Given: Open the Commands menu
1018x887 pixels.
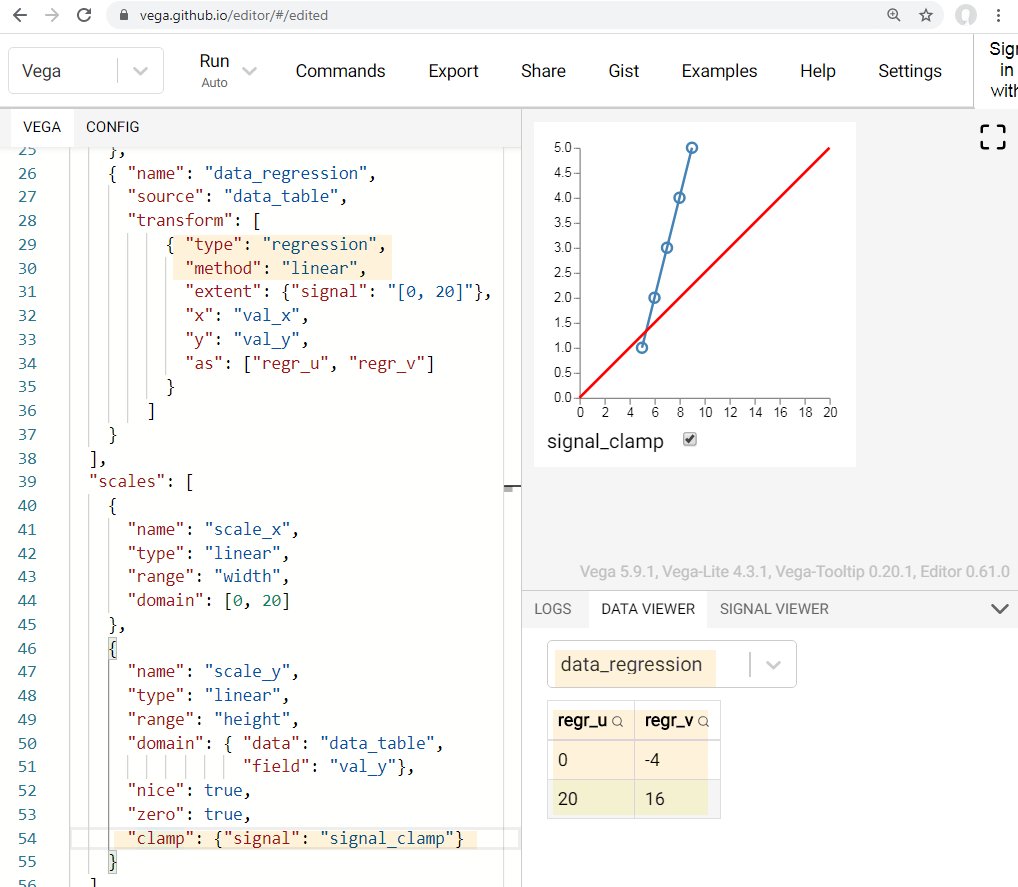Looking at the screenshot, I should pyautogui.click(x=340, y=71).
